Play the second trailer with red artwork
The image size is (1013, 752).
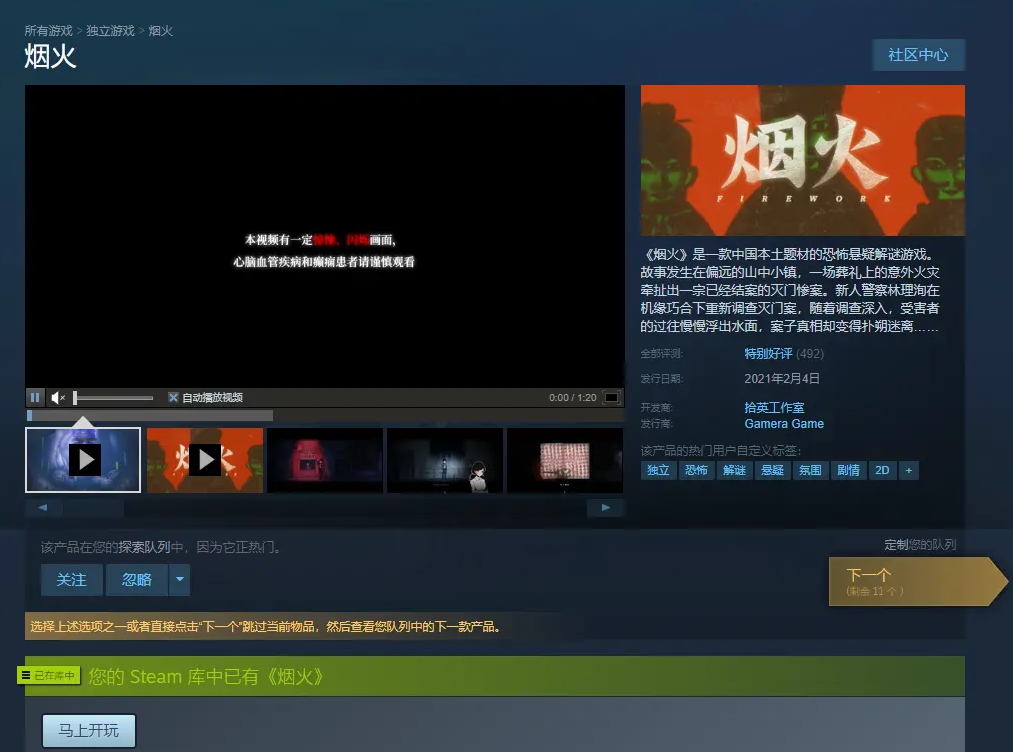205,460
